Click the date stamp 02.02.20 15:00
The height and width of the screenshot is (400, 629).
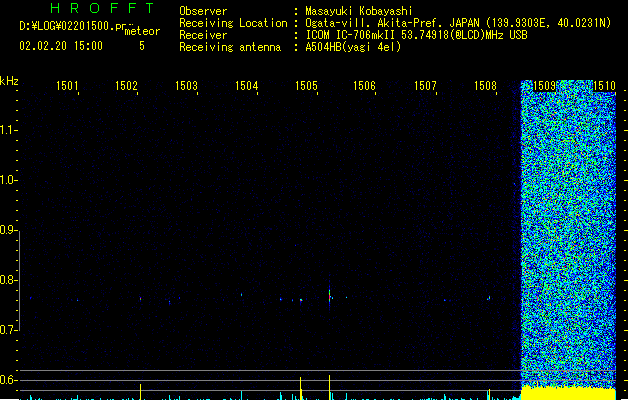[61, 46]
